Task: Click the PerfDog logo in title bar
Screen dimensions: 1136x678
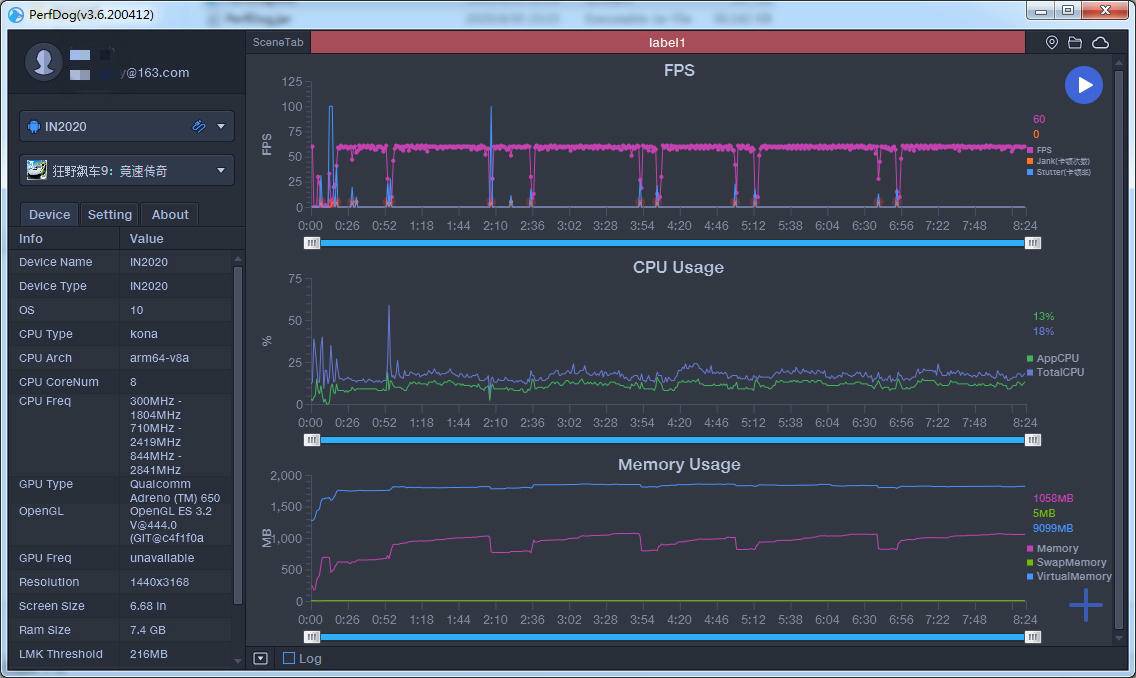Action: tap(15, 14)
